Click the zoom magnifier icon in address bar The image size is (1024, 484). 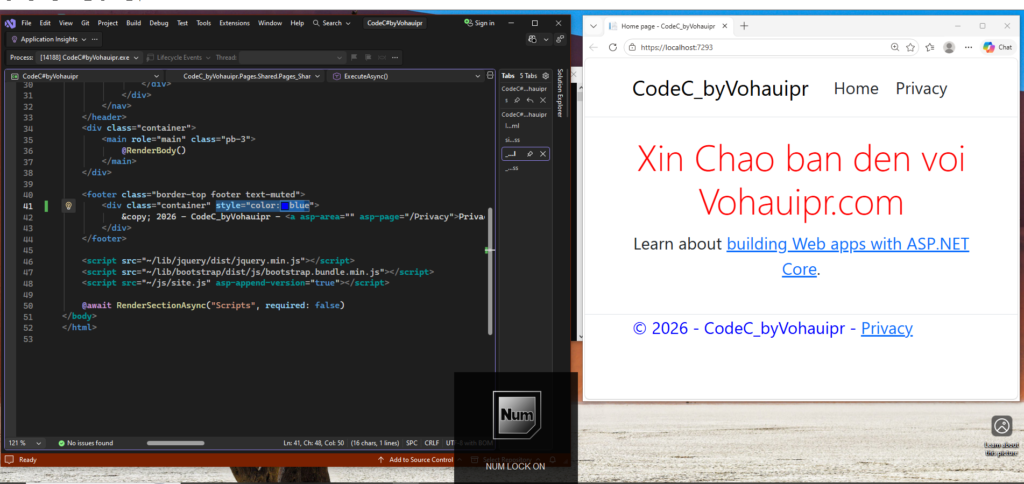click(x=892, y=47)
